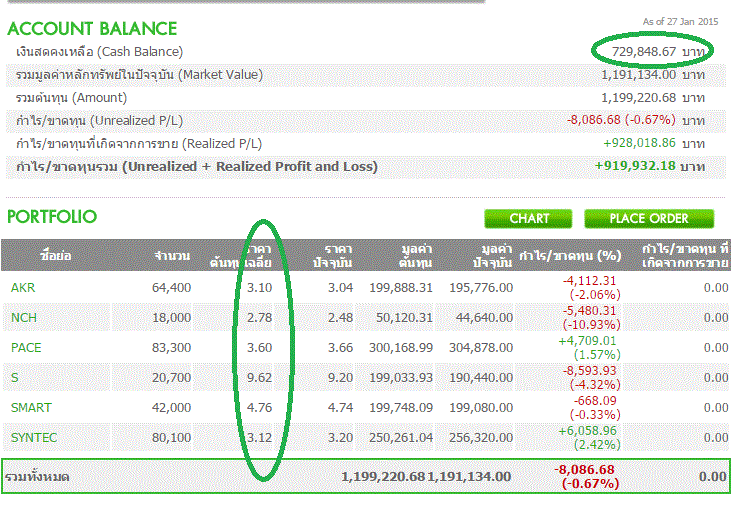Click PACE quantity 83,300
The width and height of the screenshot is (735, 520).
pos(171,347)
